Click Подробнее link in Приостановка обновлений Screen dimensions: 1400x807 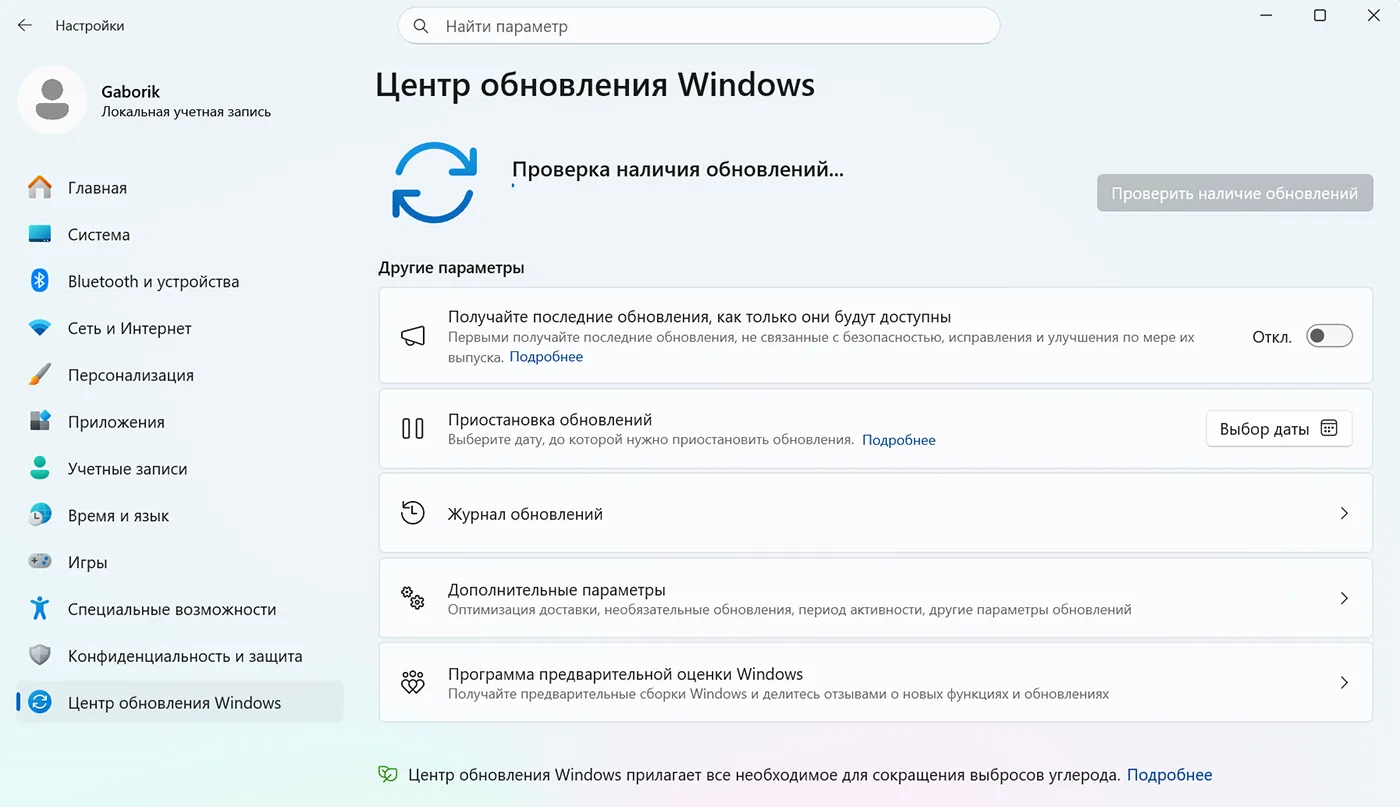pyautogui.click(x=899, y=440)
